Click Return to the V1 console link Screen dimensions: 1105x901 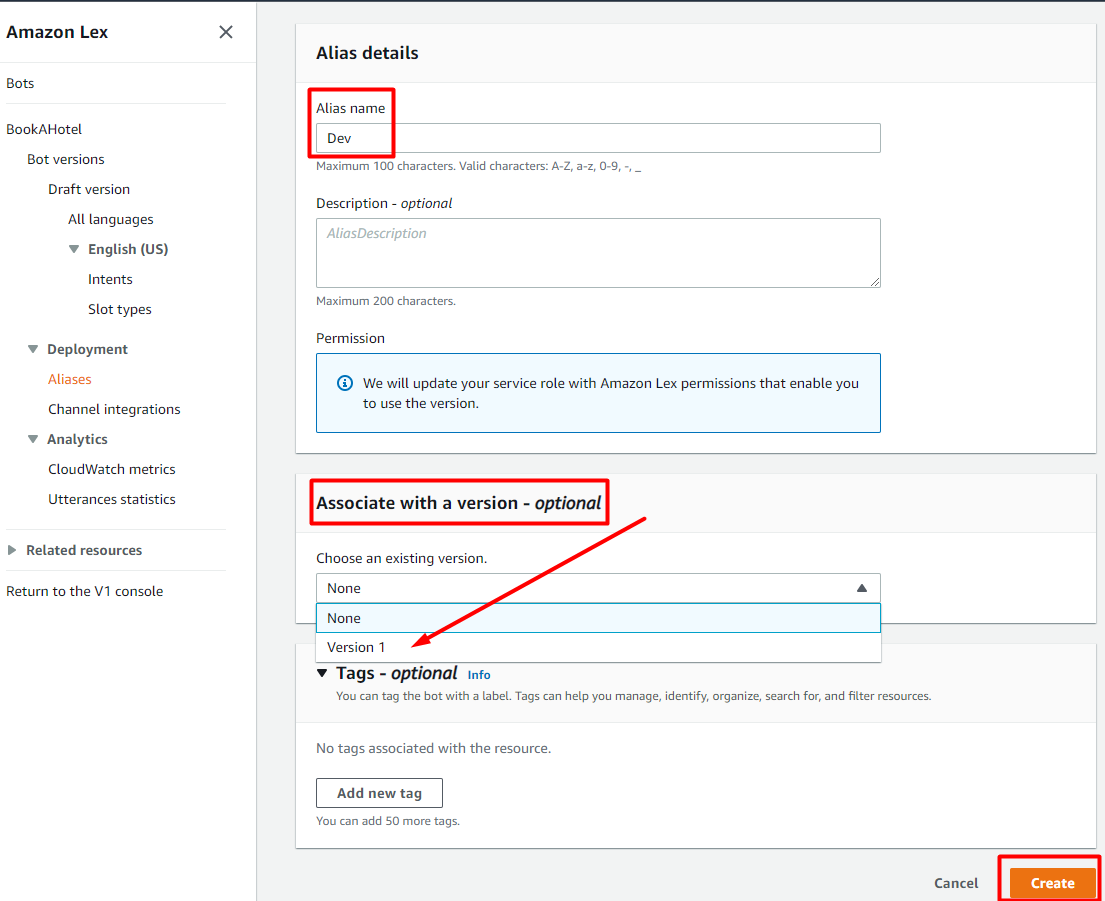pos(84,590)
